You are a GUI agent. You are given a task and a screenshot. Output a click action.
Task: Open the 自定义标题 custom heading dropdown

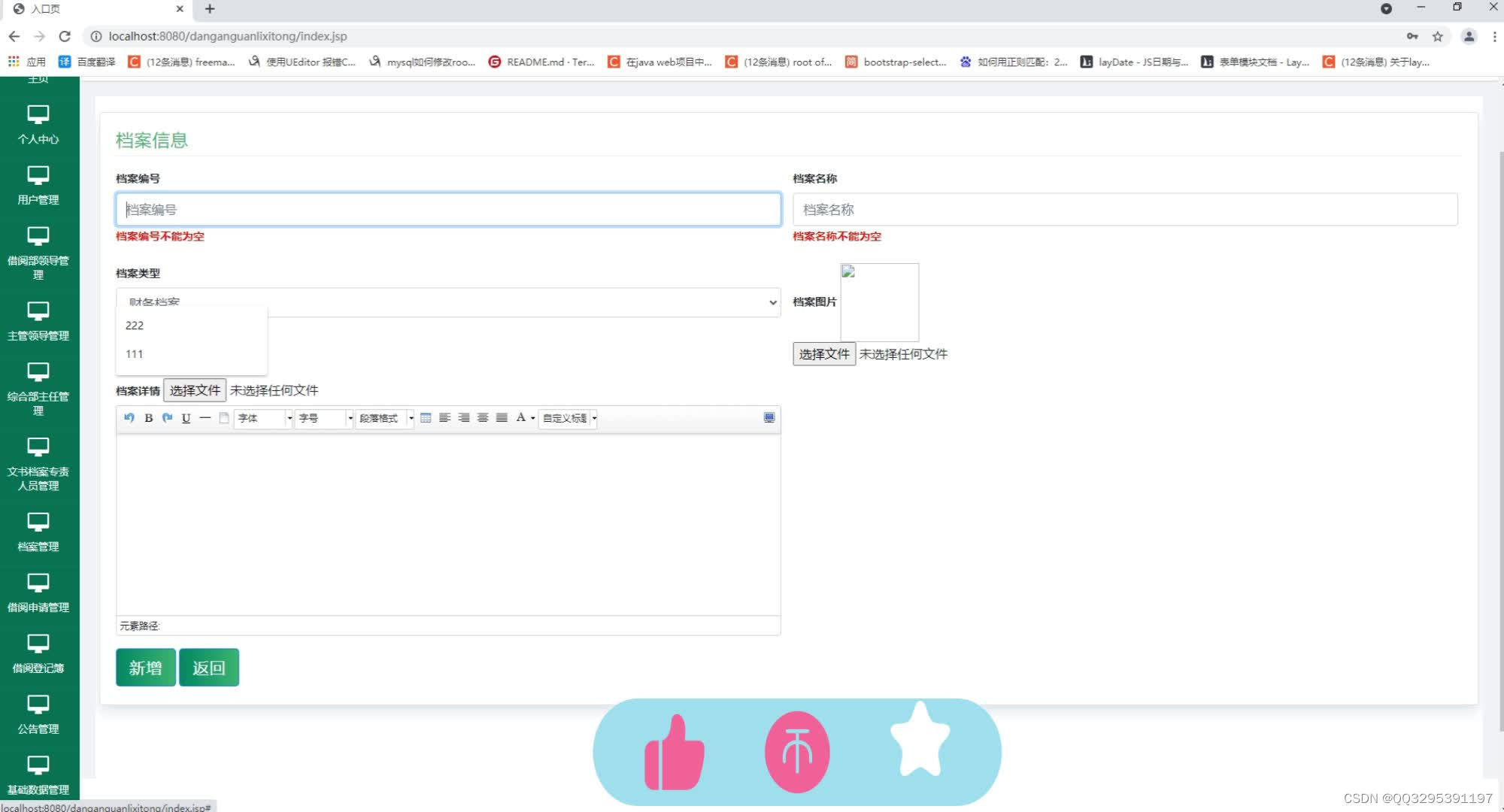[x=569, y=418]
